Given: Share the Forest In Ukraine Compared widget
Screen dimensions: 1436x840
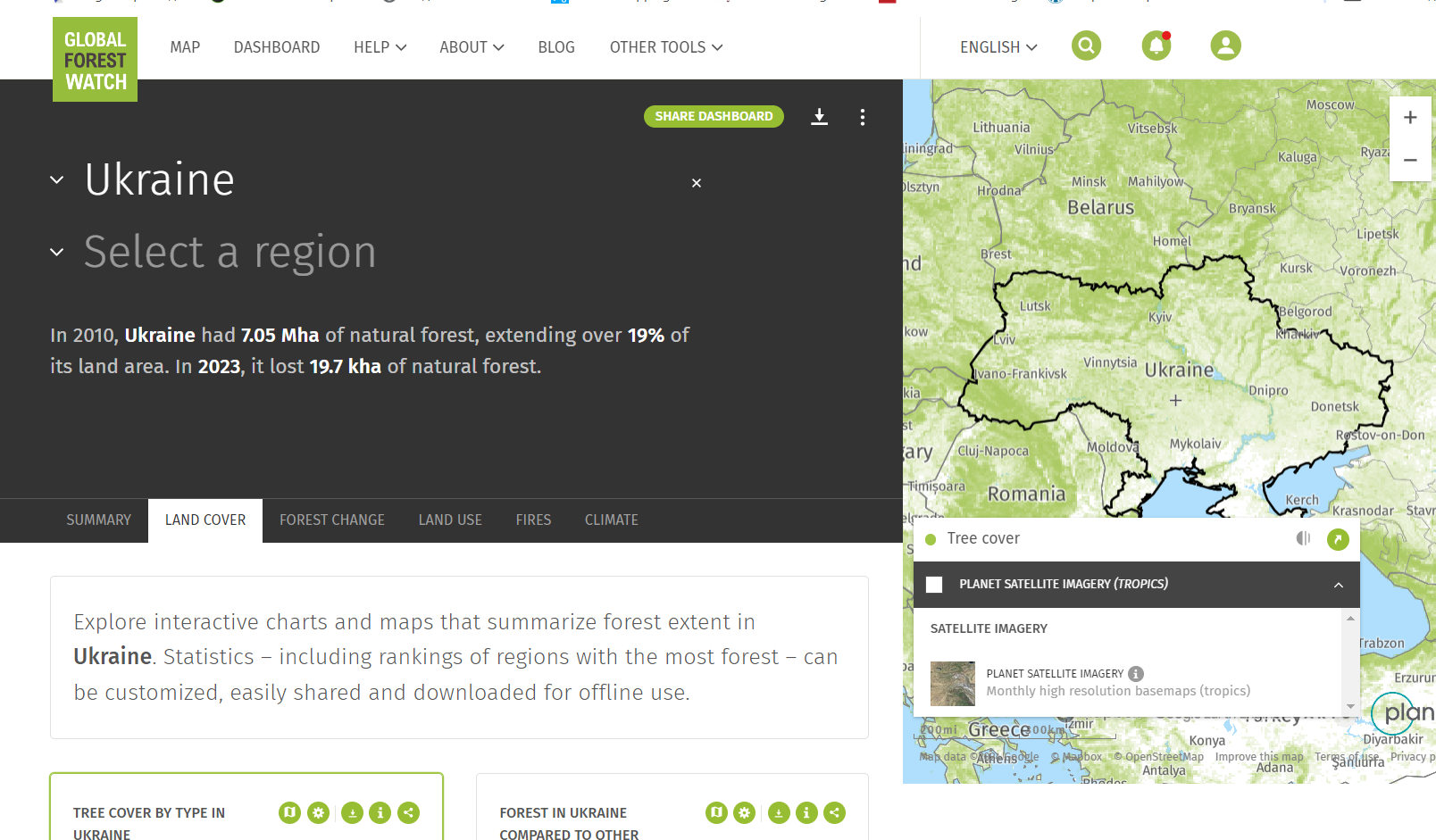Looking at the screenshot, I should [x=834, y=812].
